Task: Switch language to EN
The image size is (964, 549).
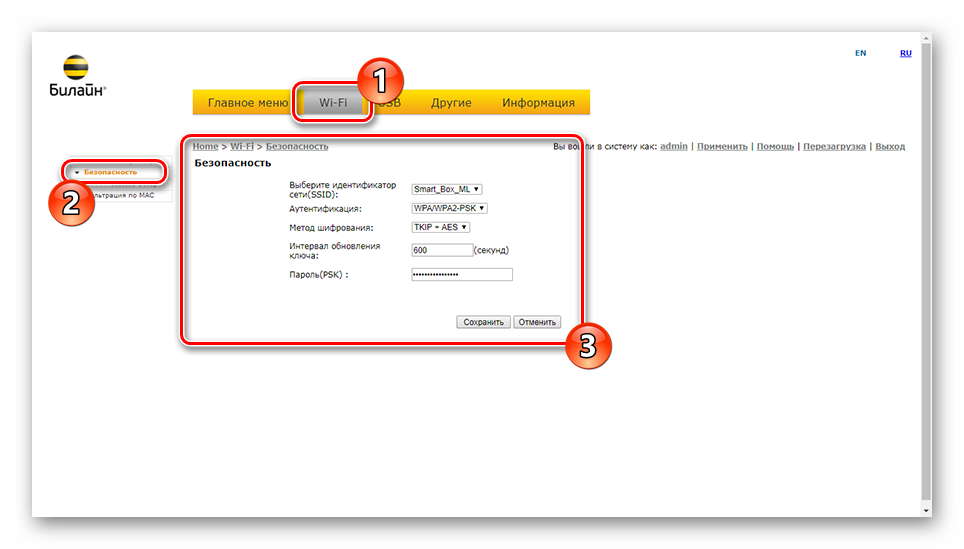Action: (x=860, y=53)
